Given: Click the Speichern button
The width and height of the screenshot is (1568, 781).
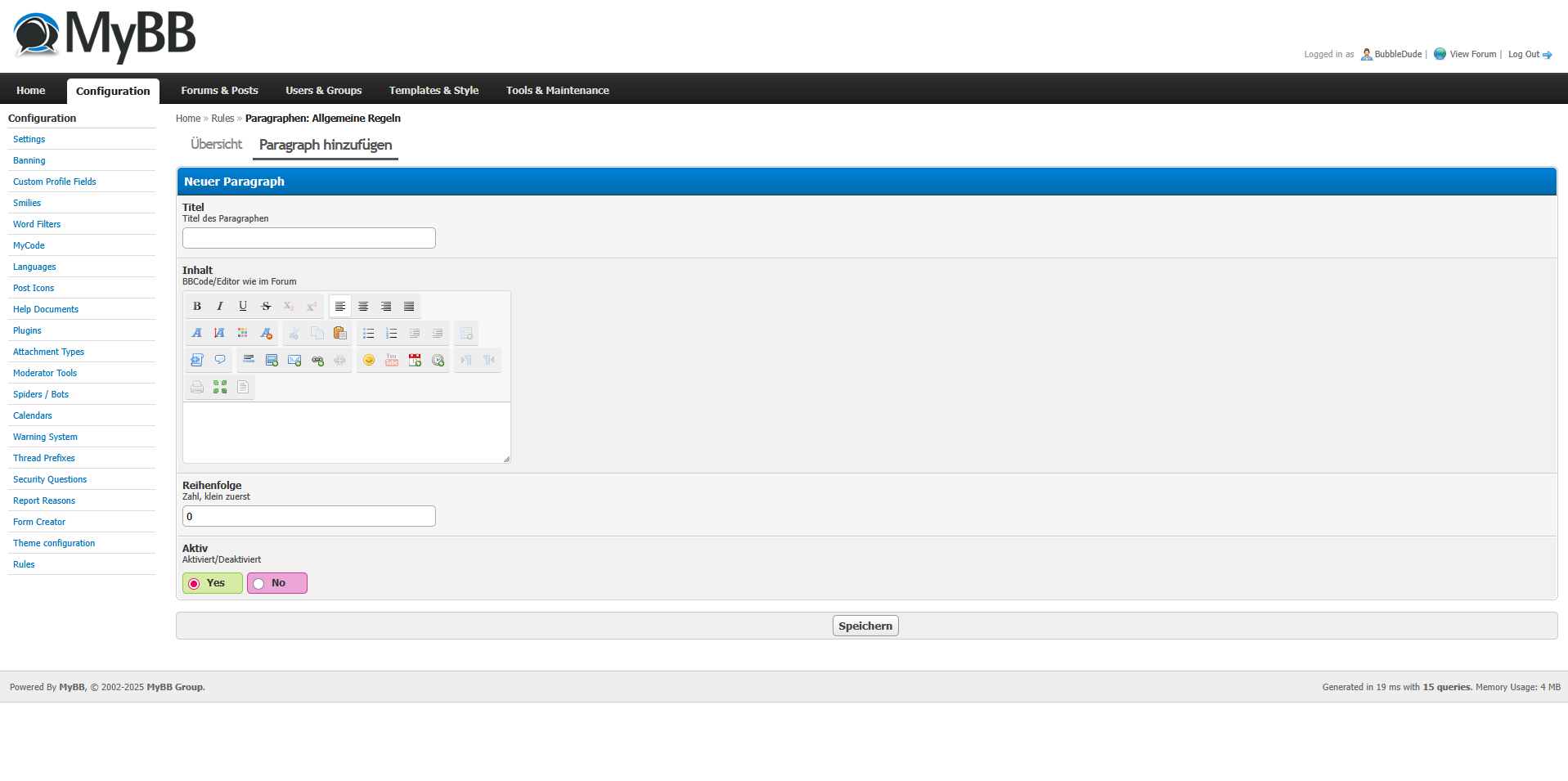Looking at the screenshot, I should tap(865, 626).
